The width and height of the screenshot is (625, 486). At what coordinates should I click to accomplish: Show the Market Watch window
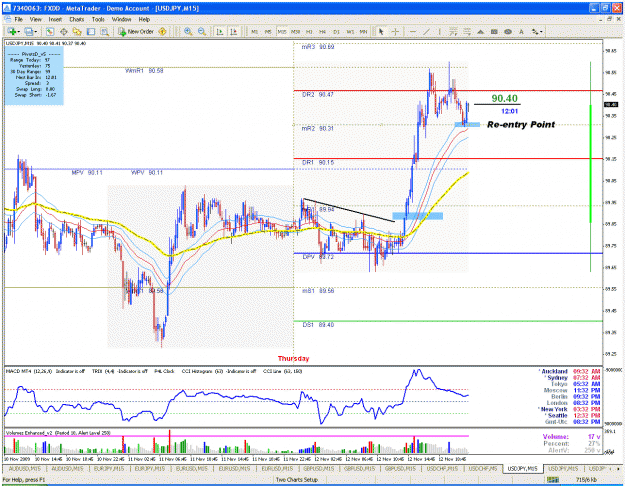50,31
